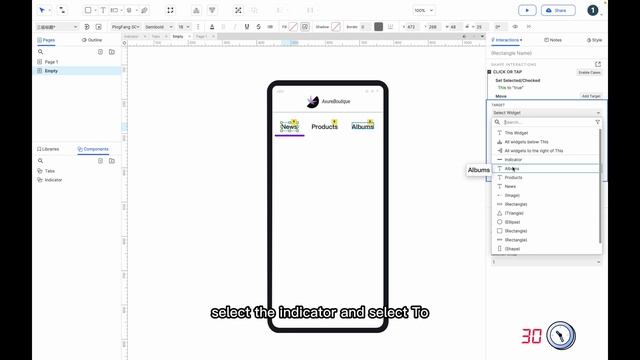Click the pages search icon
The height and width of the screenshot is (360, 640).
(x=40, y=52)
